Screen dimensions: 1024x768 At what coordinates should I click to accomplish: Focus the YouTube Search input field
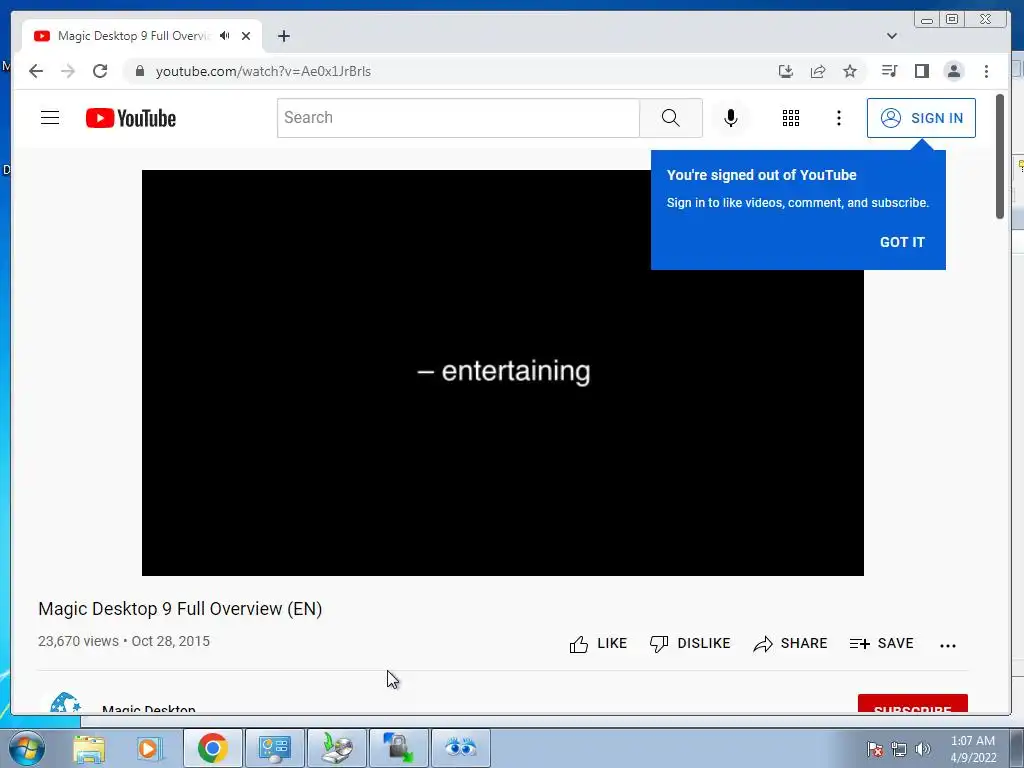tap(458, 118)
